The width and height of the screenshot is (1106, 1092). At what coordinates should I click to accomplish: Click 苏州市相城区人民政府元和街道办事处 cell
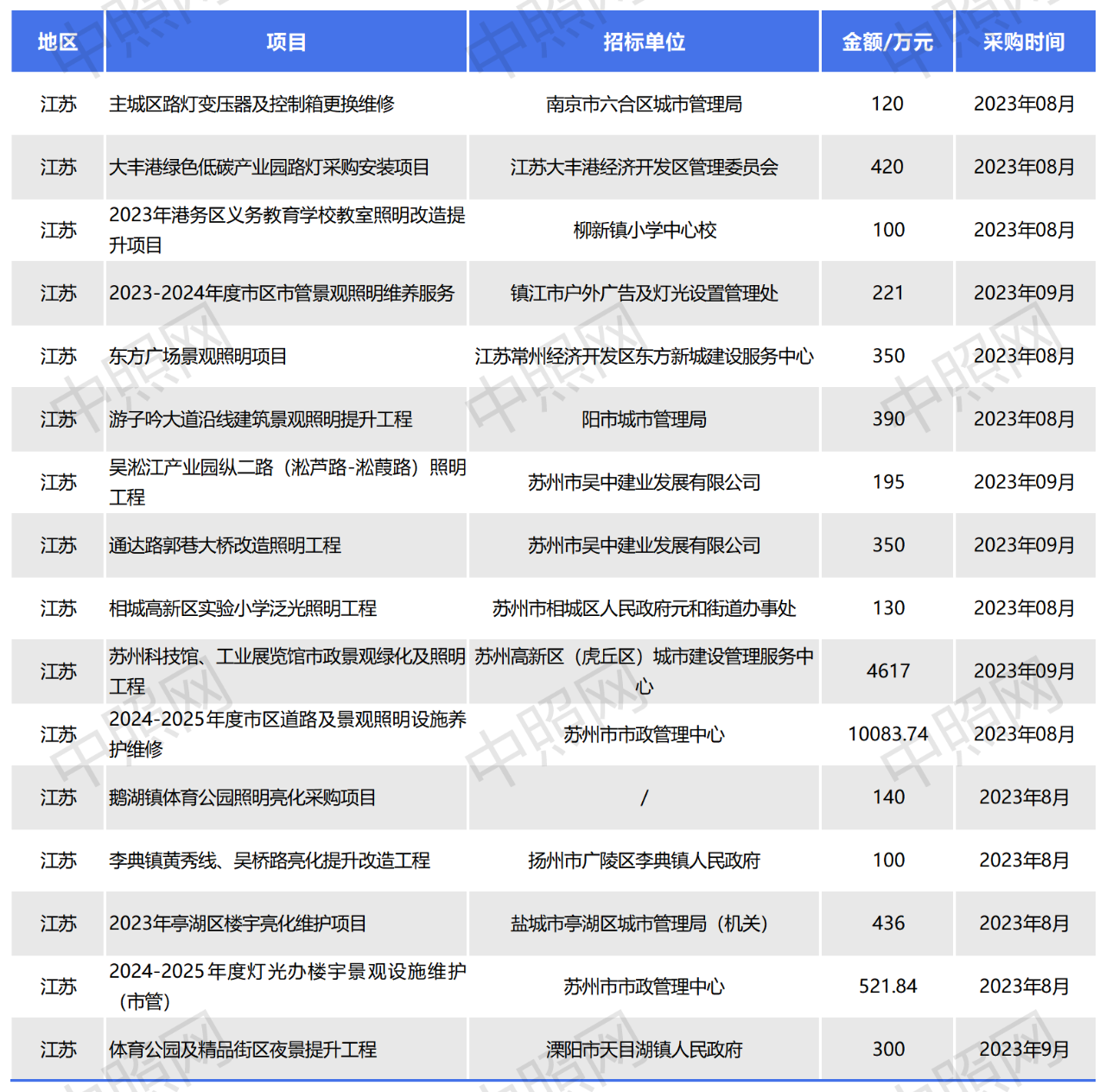644,608
